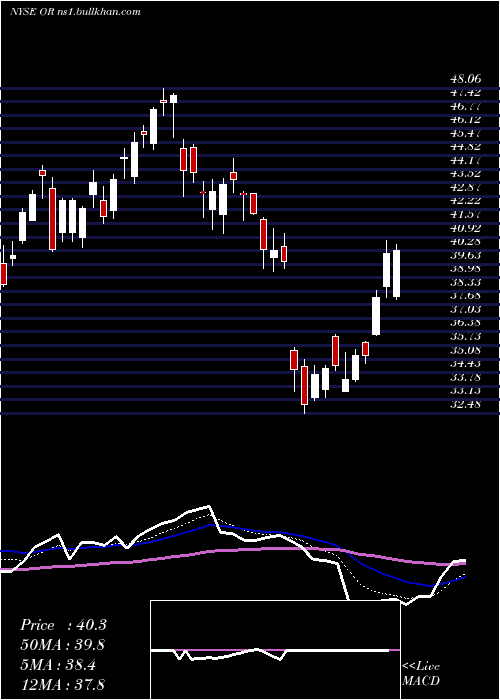Screen dimensions: 500x700
Task: Open the MACD inset chart box
Action: pyautogui.click(x=275, y=650)
